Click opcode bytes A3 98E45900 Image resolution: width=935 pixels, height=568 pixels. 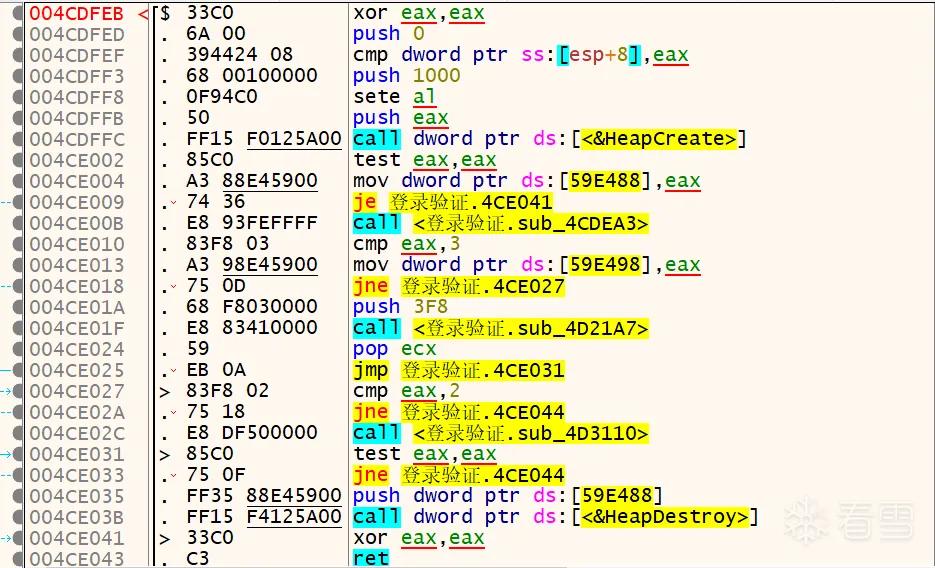click(x=252, y=264)
